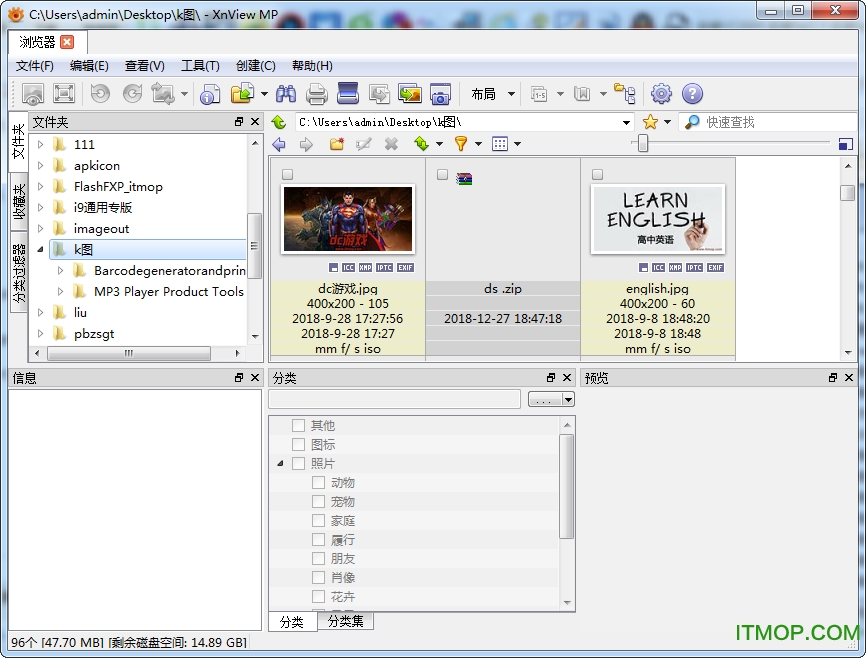Open the 工具(T) menu
Image resolution: width=866 pixels, height=658 pixels.
tap(199, 65)
